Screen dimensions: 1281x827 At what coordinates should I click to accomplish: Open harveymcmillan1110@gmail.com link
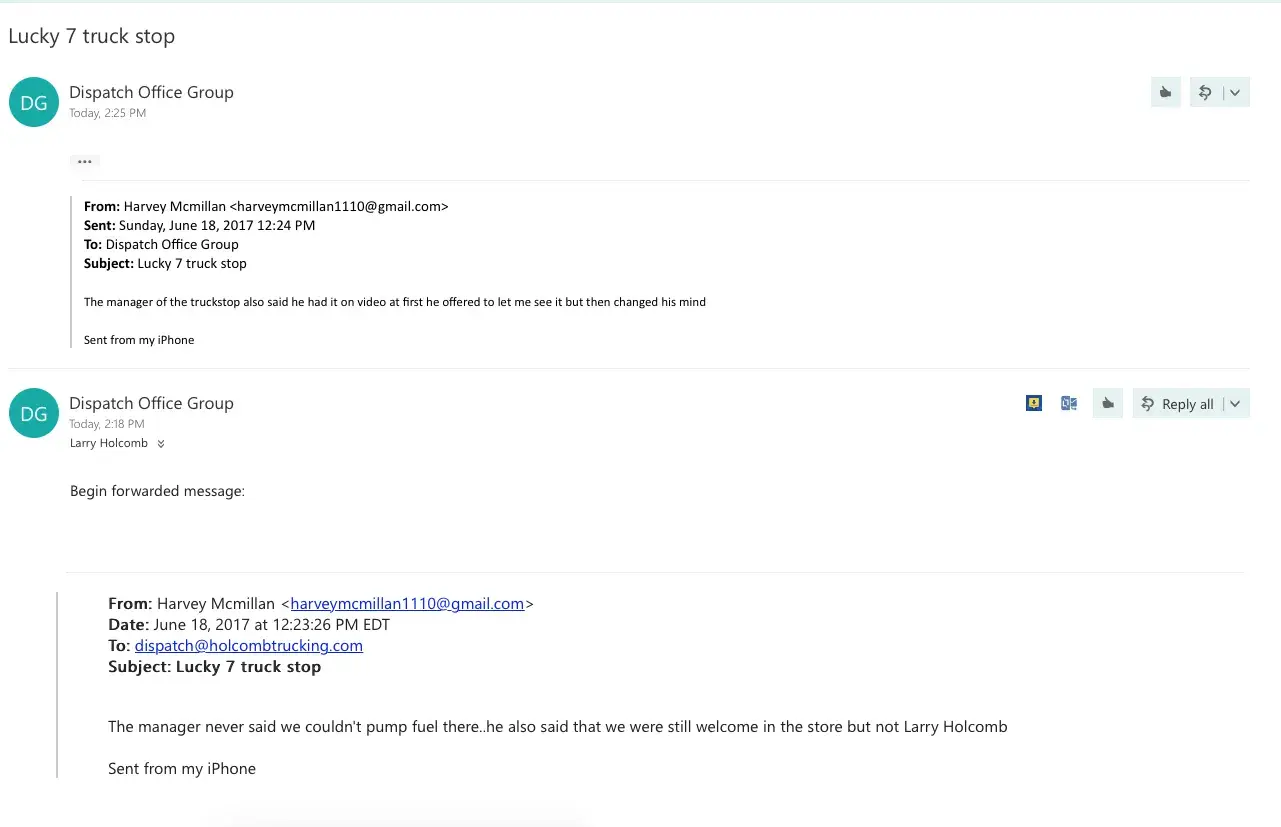pyautogui.click(x=407, y=603)
